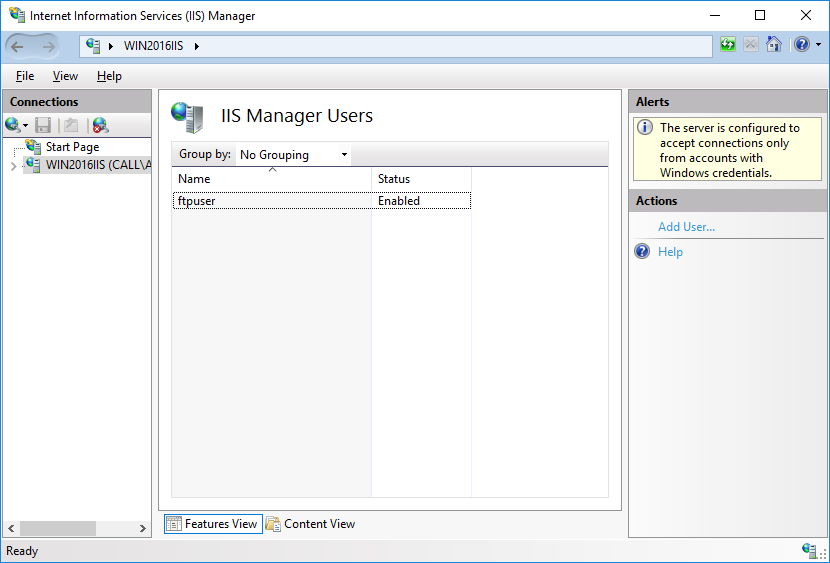
Task: Click the Help icon in the Actions pane
Action: 642,251
